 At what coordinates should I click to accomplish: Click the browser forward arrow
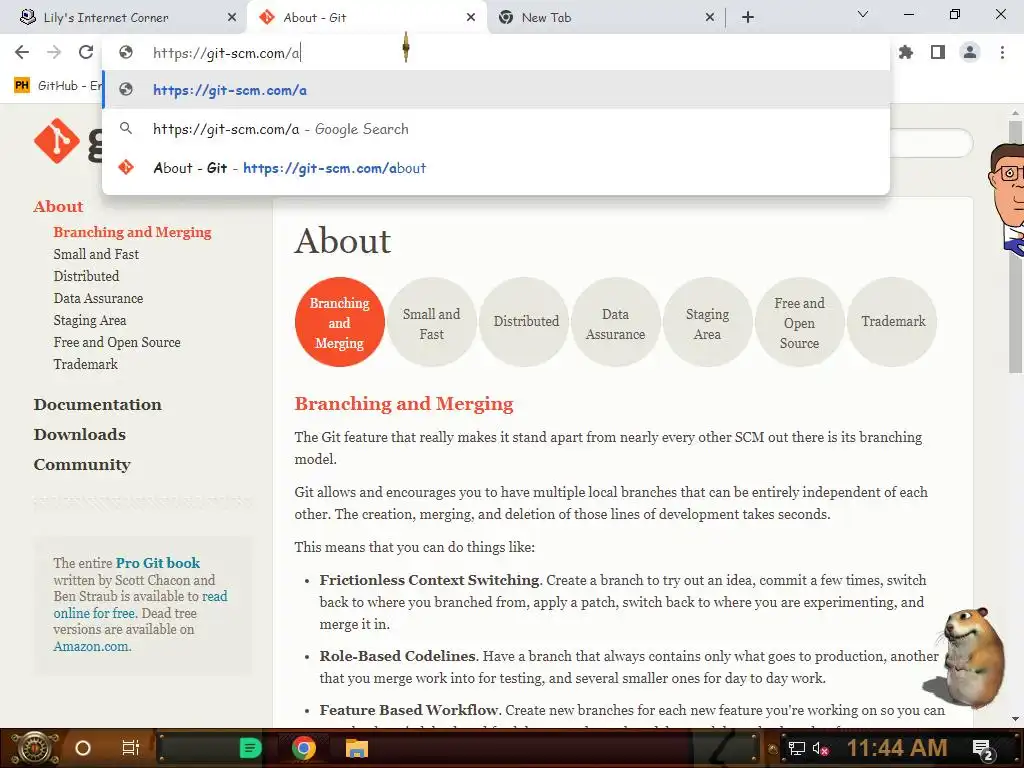point(54,52)
